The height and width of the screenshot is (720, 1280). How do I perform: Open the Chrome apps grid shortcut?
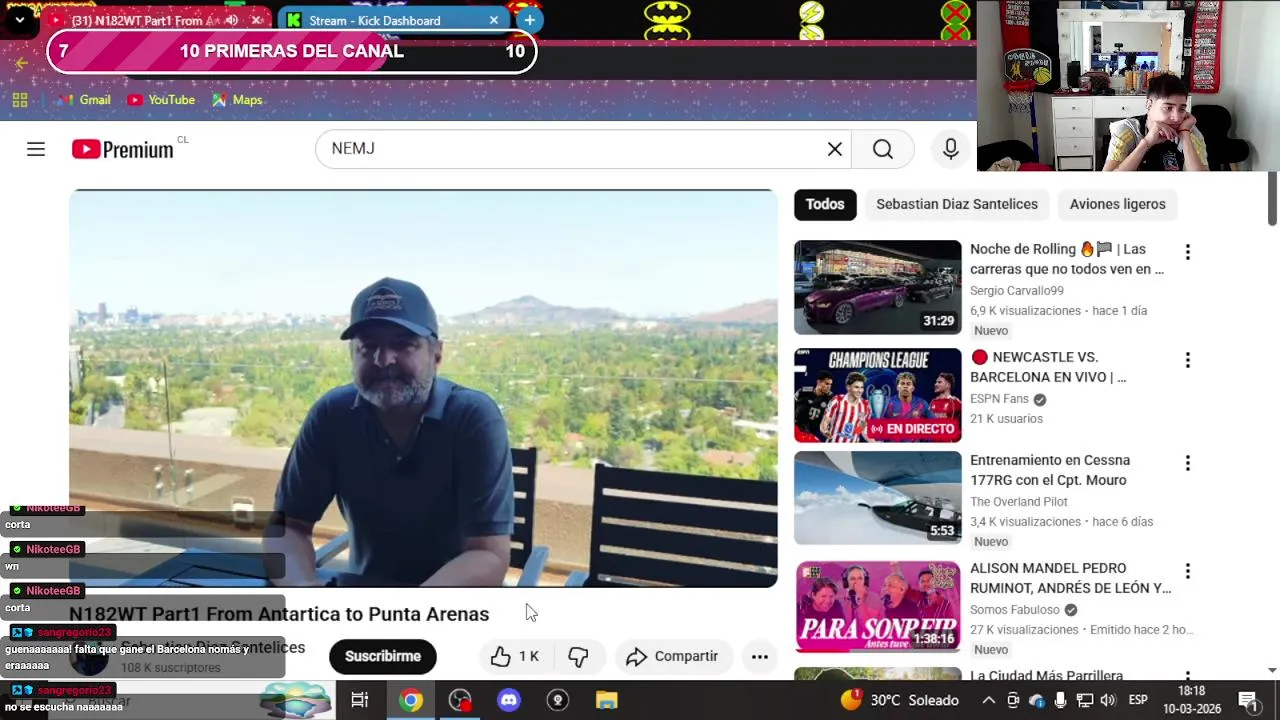[20, 100]
